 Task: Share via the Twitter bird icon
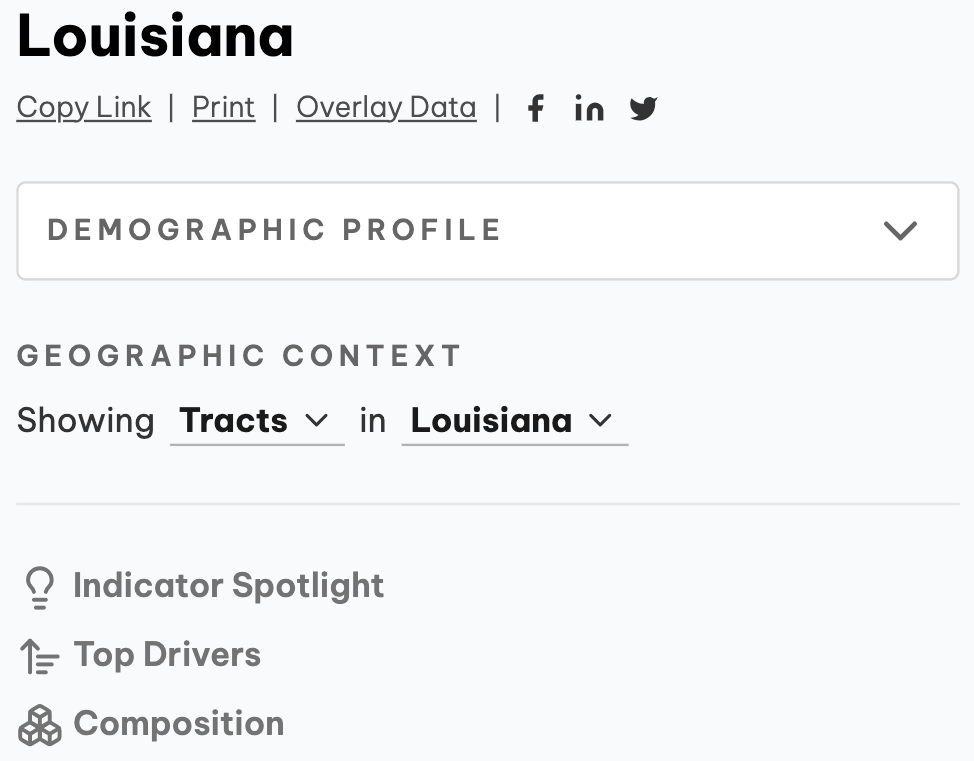click(x=643, y=108)
